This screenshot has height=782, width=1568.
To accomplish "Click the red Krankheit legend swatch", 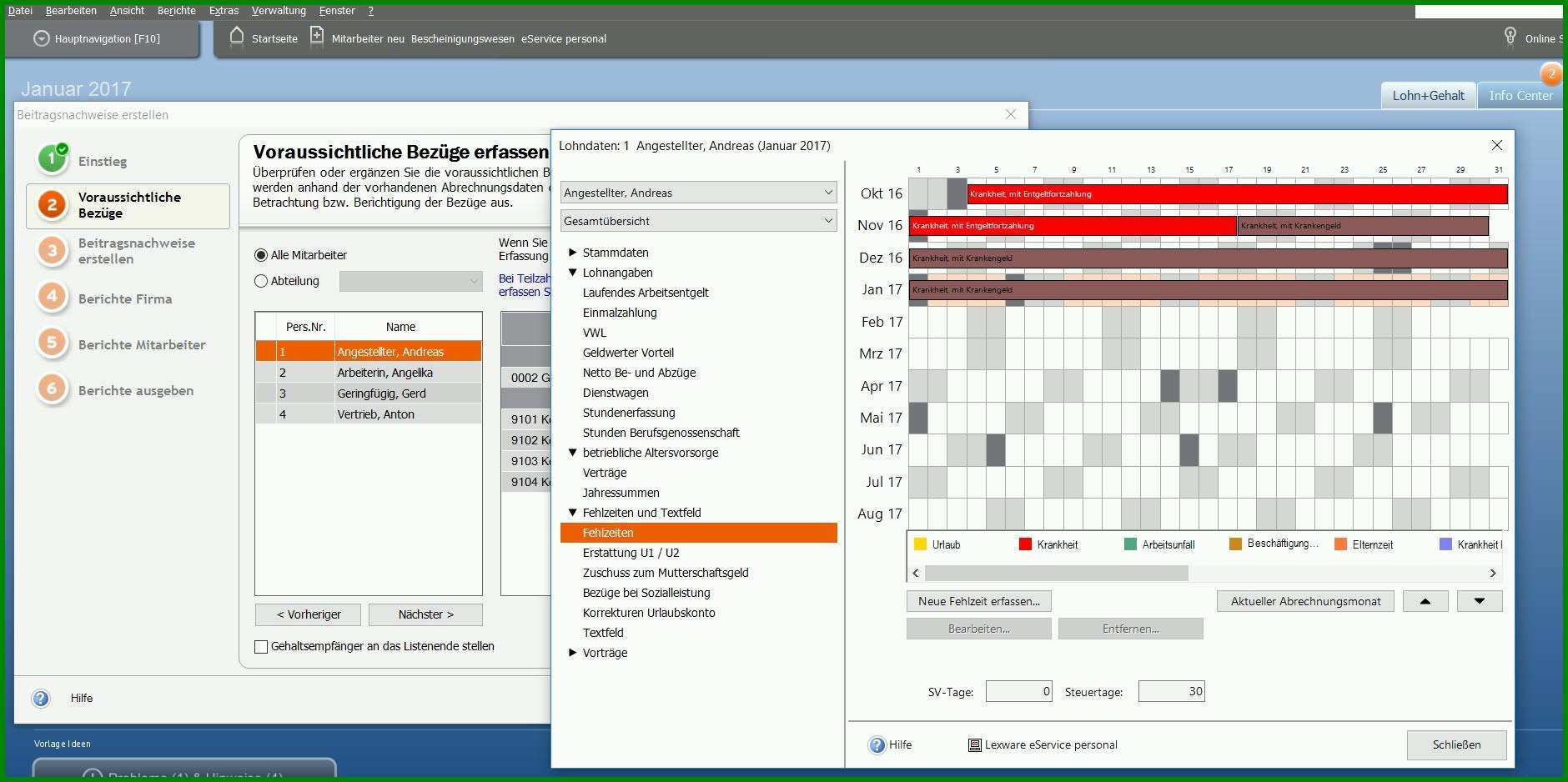I will [1026, 544].
